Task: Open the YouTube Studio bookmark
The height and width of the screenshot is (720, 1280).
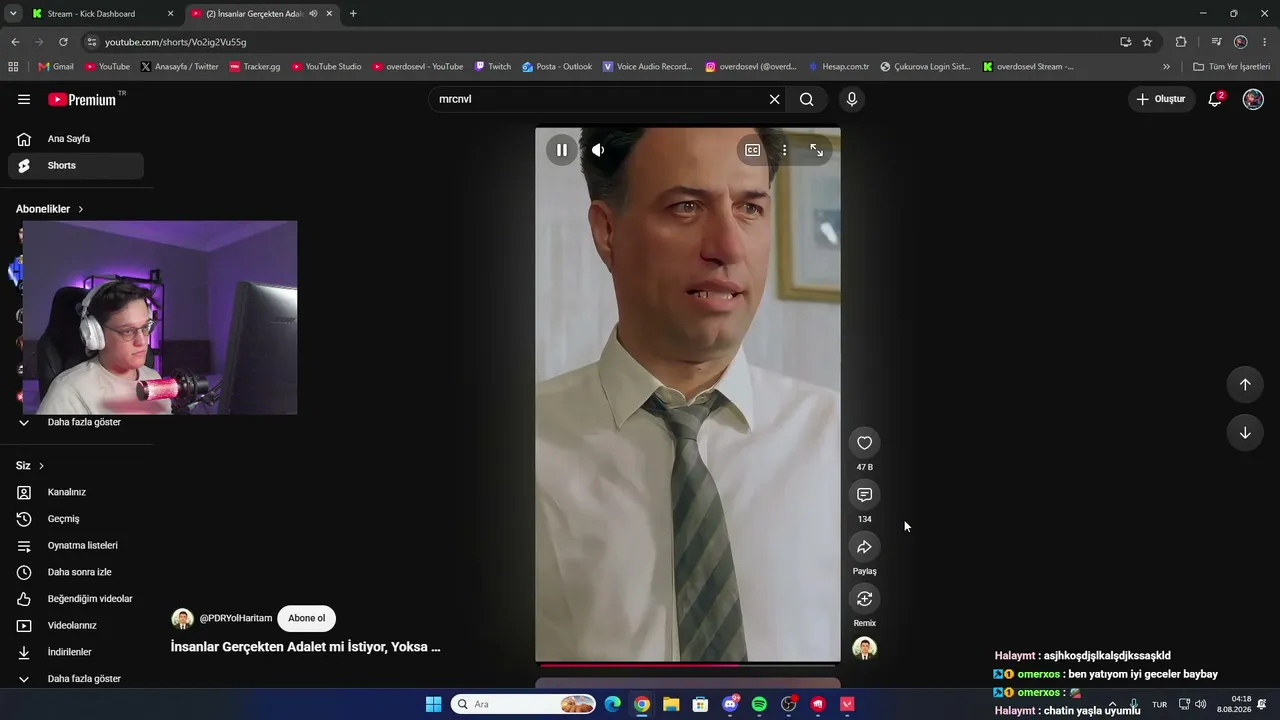Action: click(x=327, y=67)
